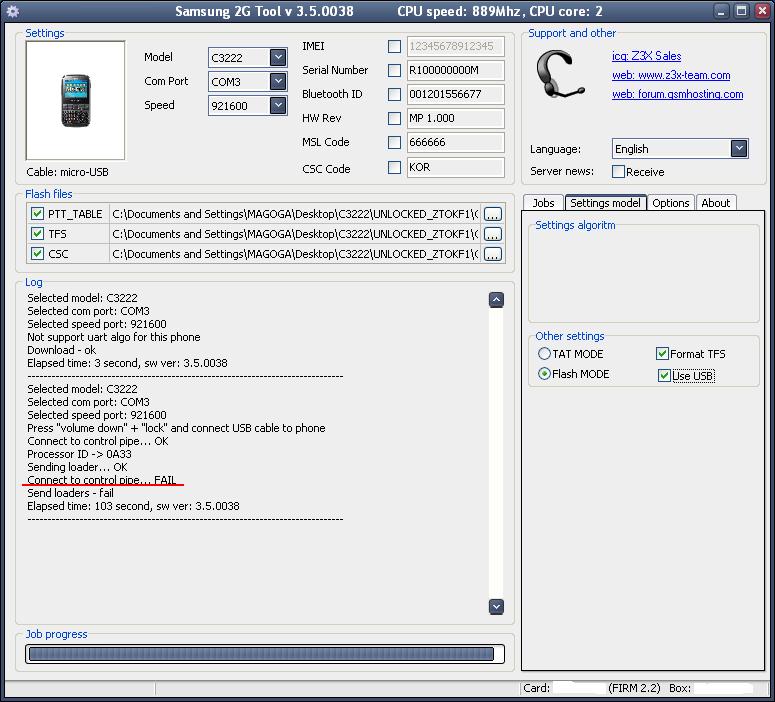Click log line "Not support uart algo for this phone"
The width and height of the screenshot is (775, 702).
(x=114, y=337)
